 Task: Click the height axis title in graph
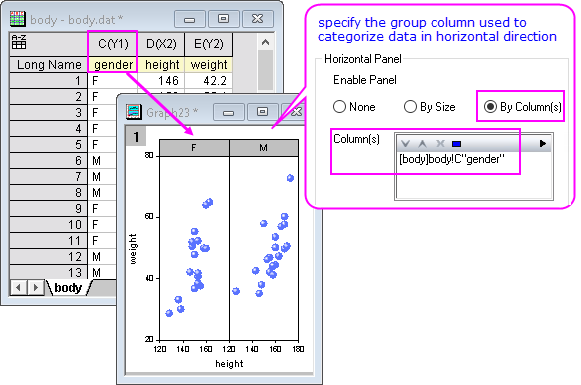tap(229, 364)
